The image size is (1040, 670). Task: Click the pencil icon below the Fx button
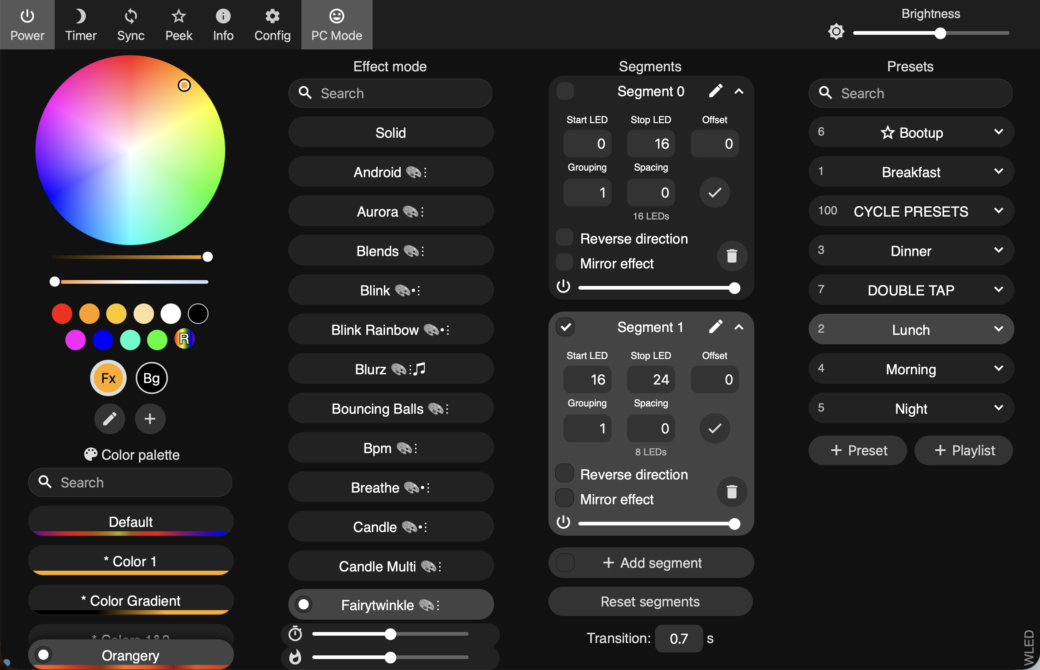110,419
